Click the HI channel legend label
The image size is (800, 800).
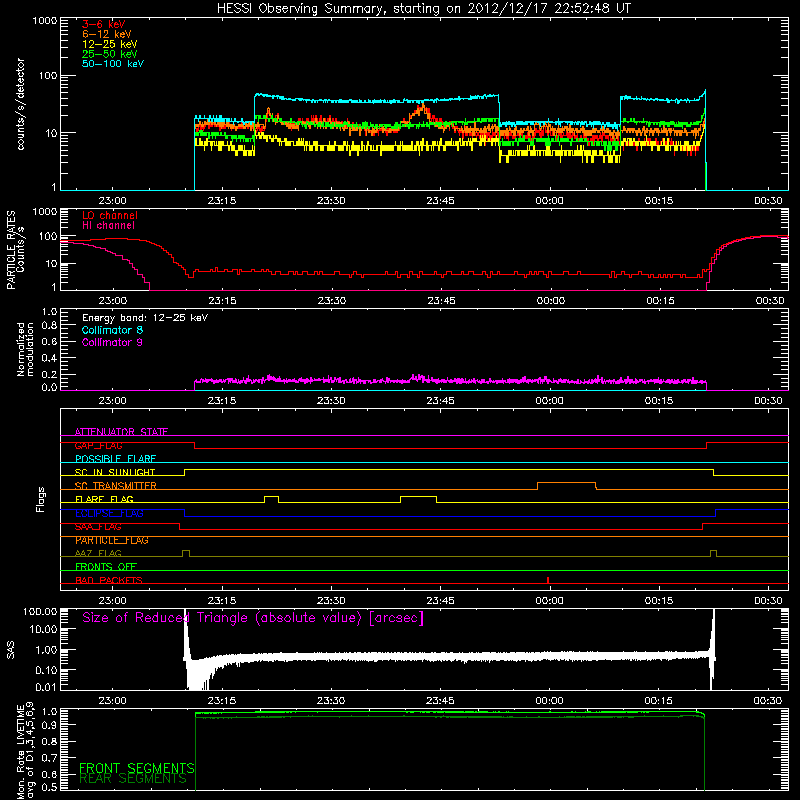[x=109, y=226]
